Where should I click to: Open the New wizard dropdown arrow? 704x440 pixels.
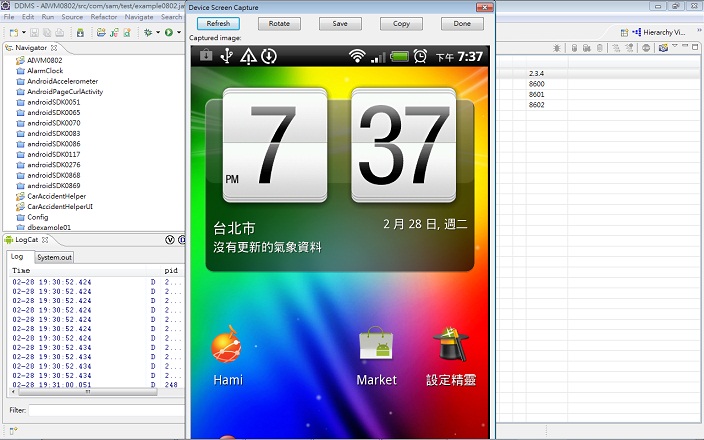point(23,32)
